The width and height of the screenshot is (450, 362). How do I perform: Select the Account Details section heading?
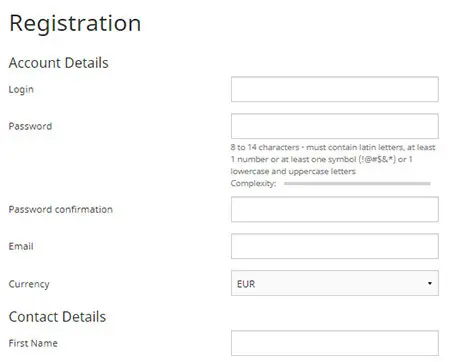click(x=59, y=63)
